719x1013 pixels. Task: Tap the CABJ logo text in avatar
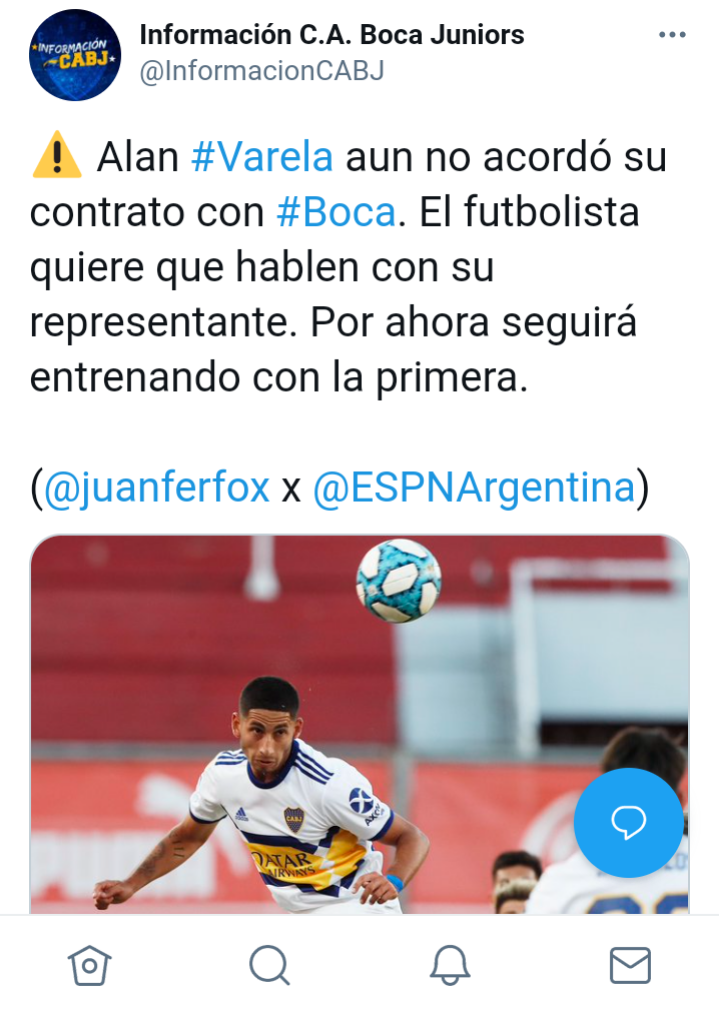[83, 61]
